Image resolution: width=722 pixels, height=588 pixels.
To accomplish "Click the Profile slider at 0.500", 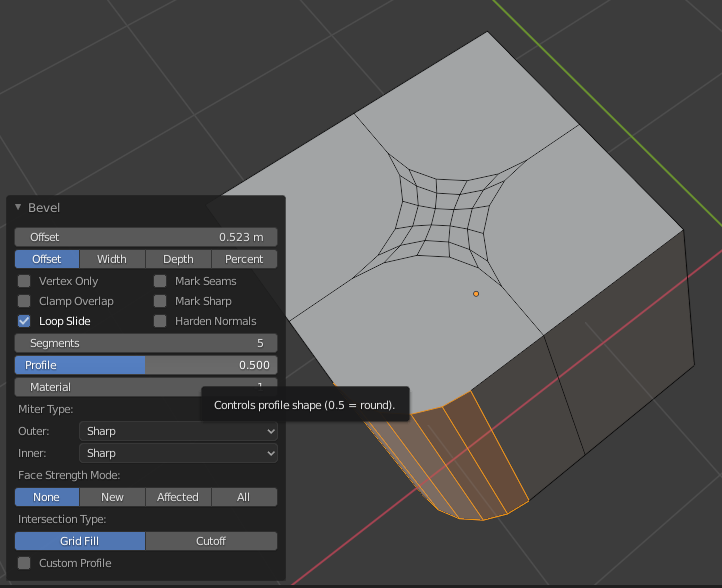I will (x=146, y=365).
